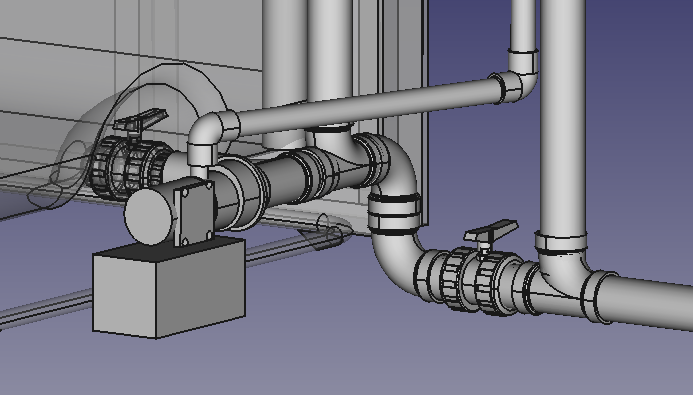Image resolution: width=693 pixels, height=395 pixels.
Task: Select the banded coupling between the two large elbows
Action: [x=395, y=214]
